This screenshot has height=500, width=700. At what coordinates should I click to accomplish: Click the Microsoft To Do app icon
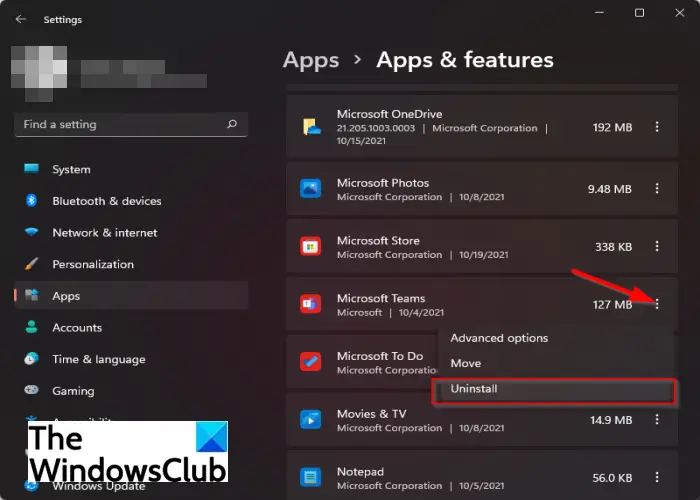(x=311, y=362)
